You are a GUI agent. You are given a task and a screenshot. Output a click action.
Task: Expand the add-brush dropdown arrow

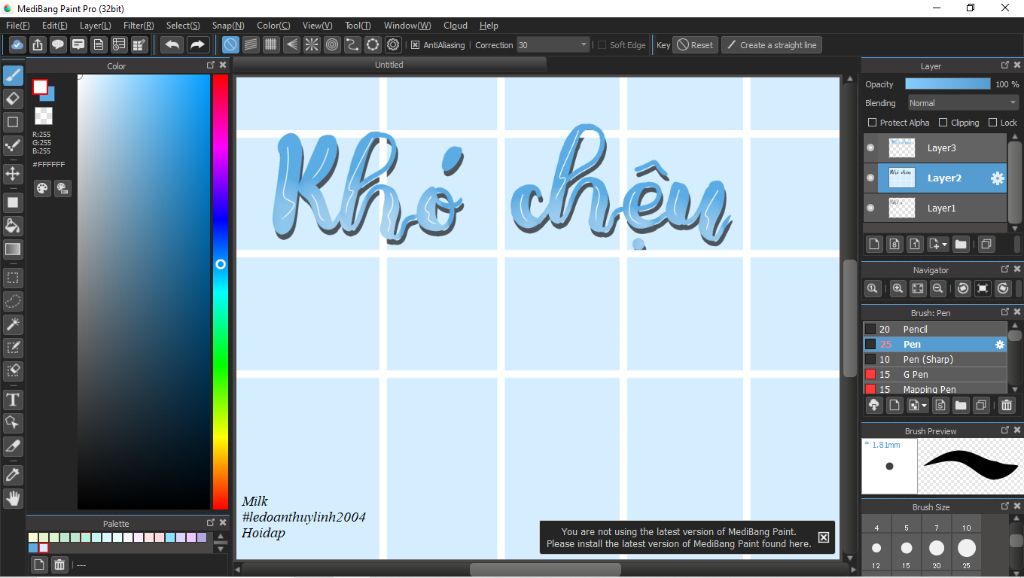924,406
